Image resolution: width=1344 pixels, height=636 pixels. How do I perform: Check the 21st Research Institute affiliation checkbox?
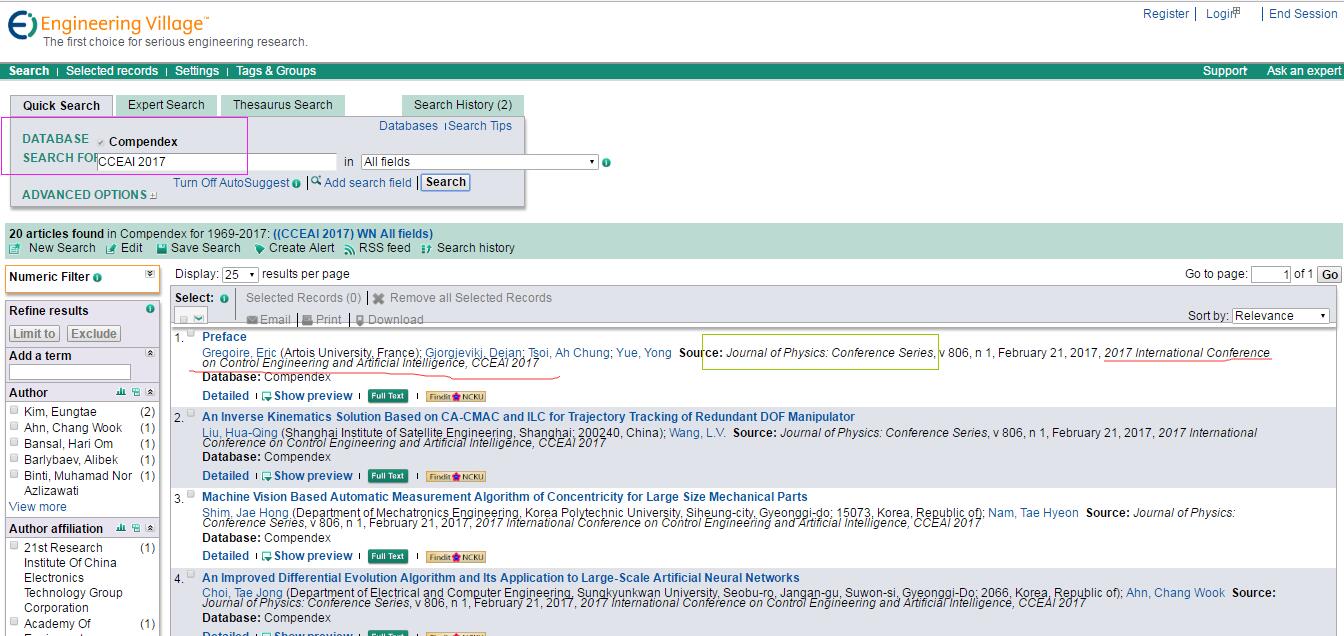[14, 547]
